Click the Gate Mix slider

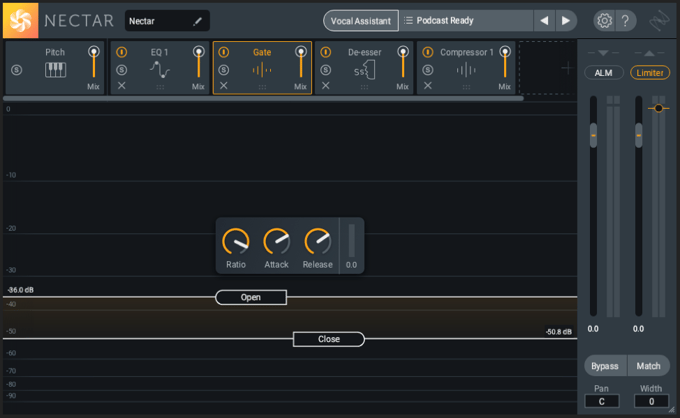pos(301,62)
